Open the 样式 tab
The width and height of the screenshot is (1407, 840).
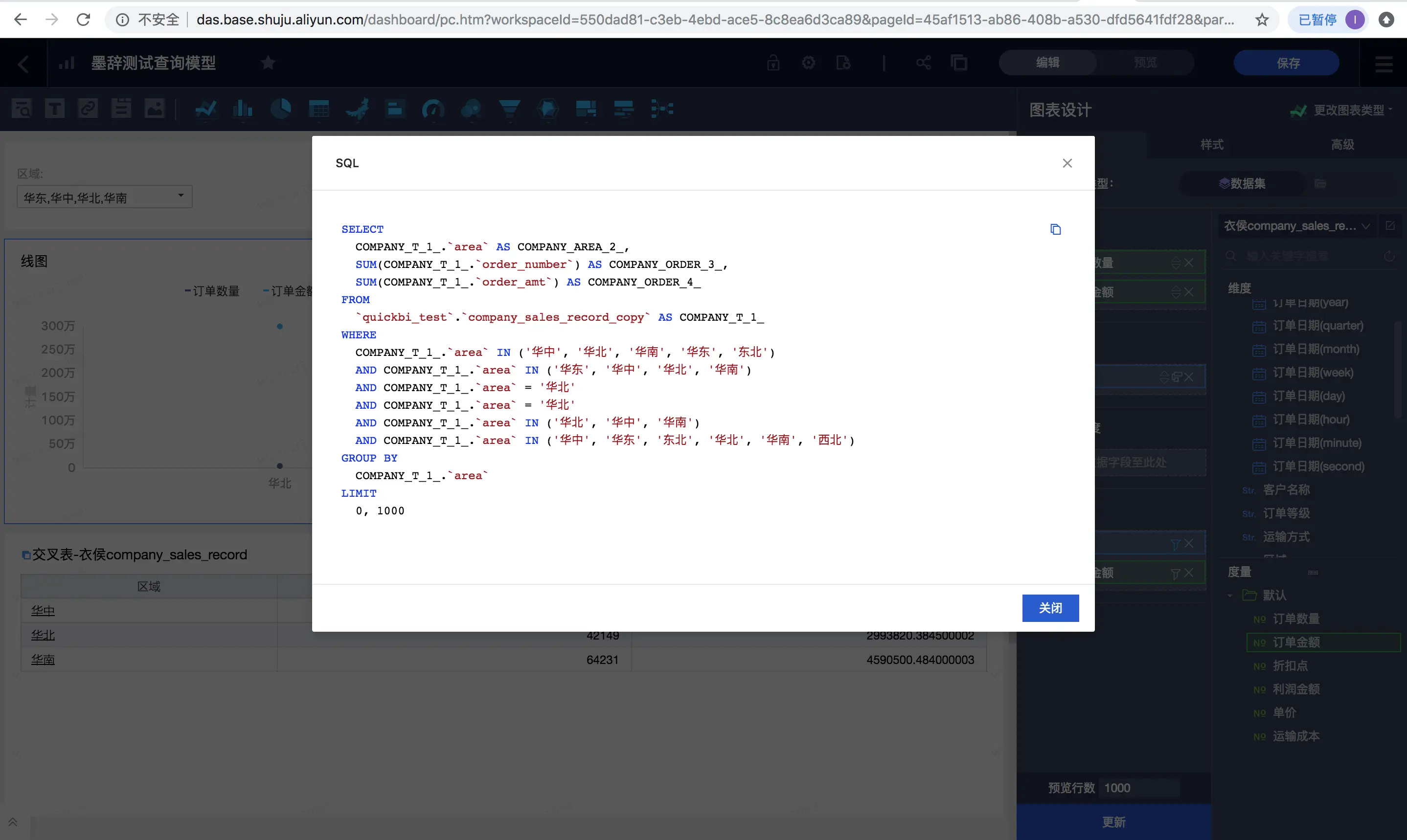pos(1212,144)
